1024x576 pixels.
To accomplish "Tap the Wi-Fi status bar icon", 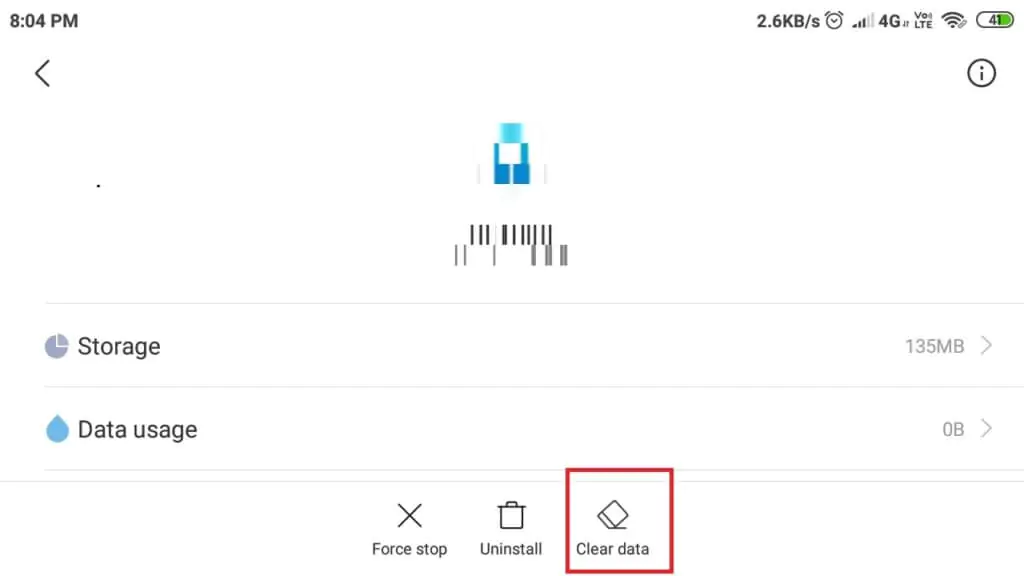I will pos(954,20).
